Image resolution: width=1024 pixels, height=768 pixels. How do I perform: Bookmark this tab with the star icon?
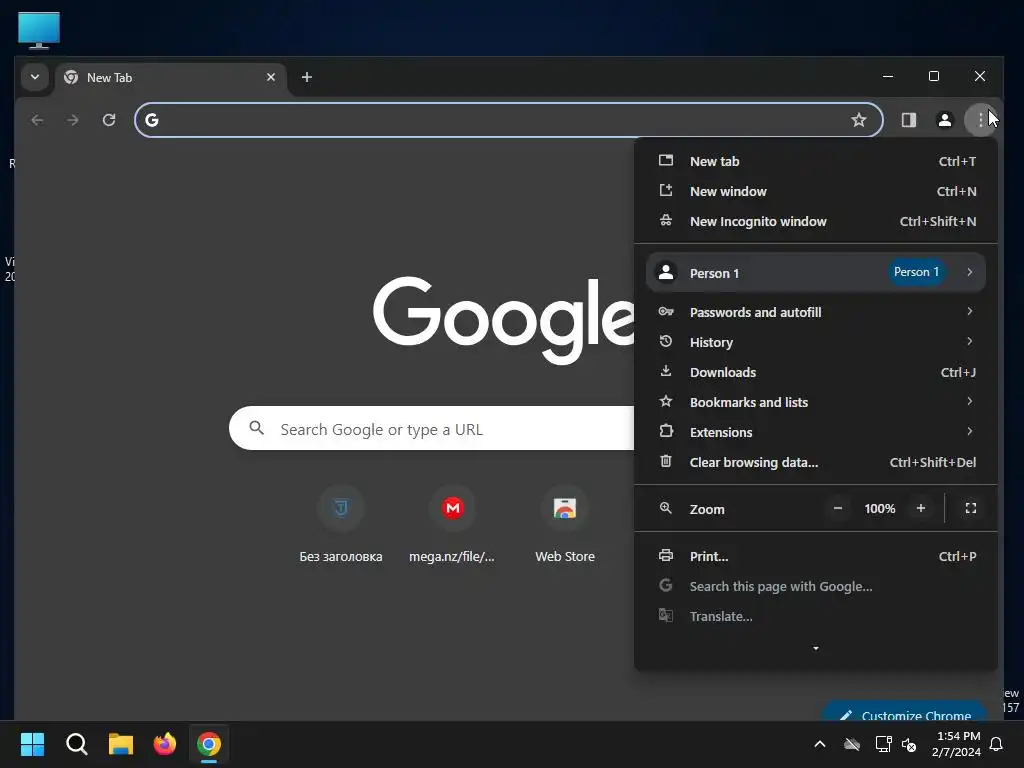[858, 120]
